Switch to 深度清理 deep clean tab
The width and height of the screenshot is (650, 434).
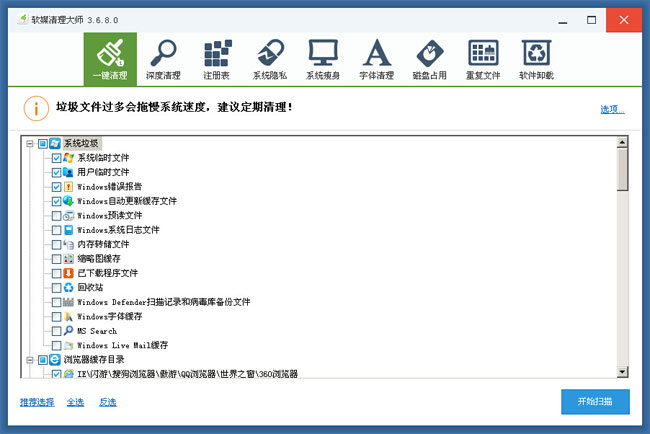163,59
